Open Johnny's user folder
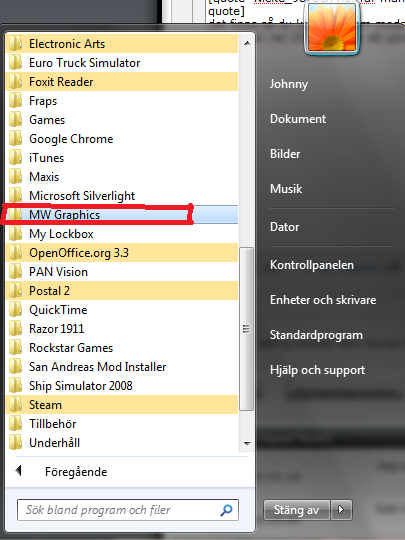Viewport: 405px width, 540px height. (x=289, y=84)
